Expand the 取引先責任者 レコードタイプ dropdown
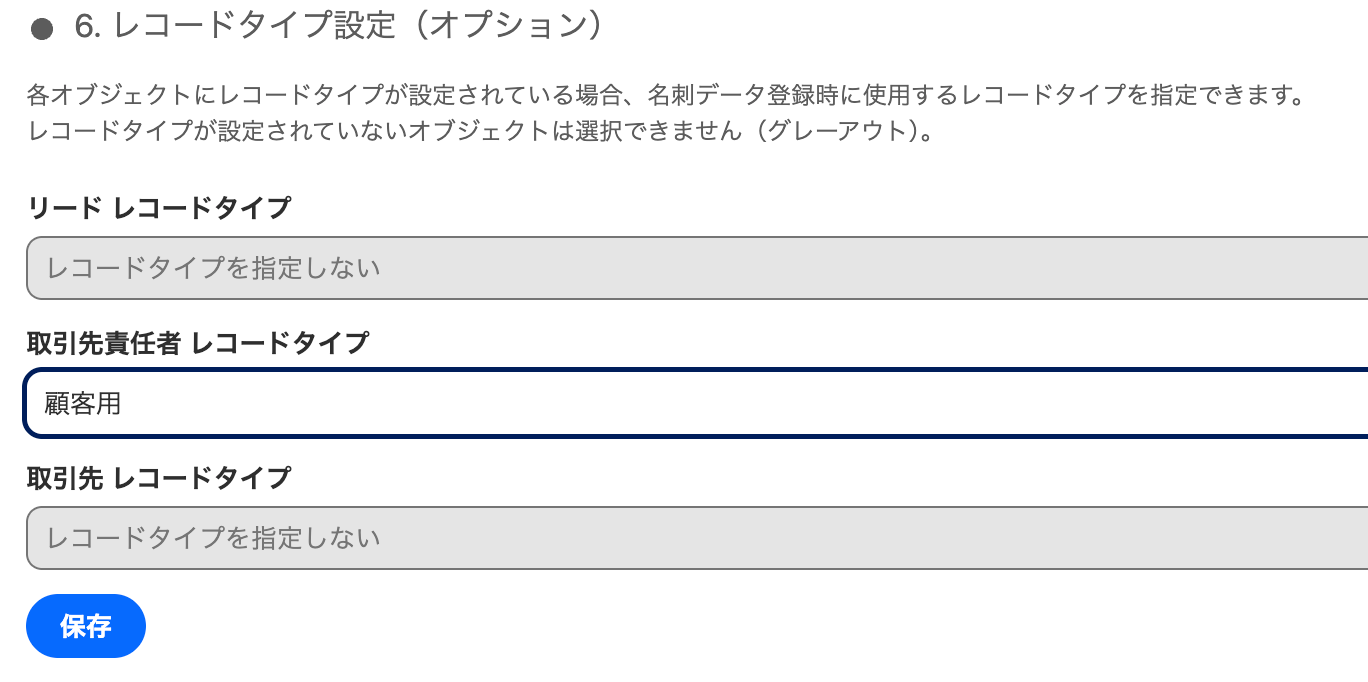 [x=696, y=403]
